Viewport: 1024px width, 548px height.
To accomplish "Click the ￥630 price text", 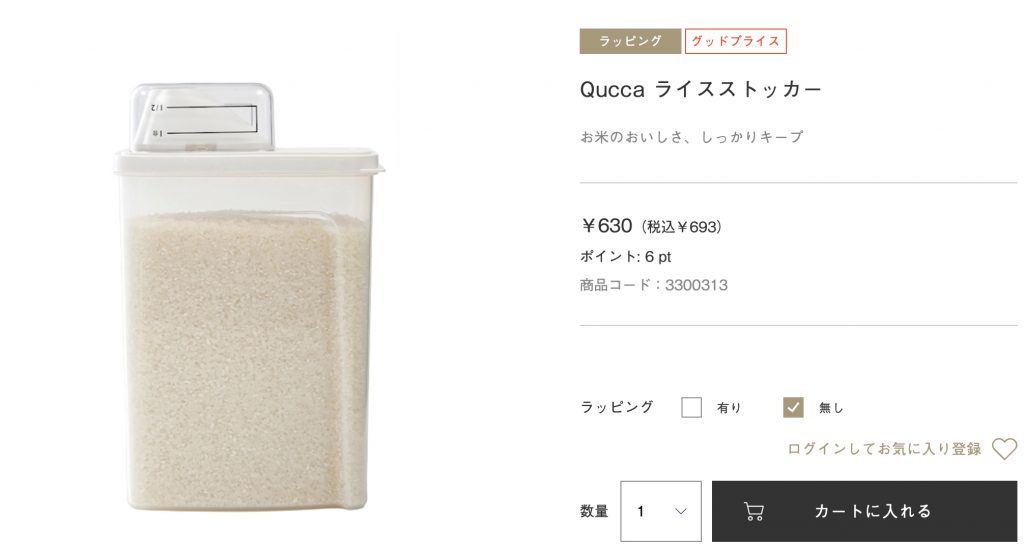I will [x=606, y=226].
